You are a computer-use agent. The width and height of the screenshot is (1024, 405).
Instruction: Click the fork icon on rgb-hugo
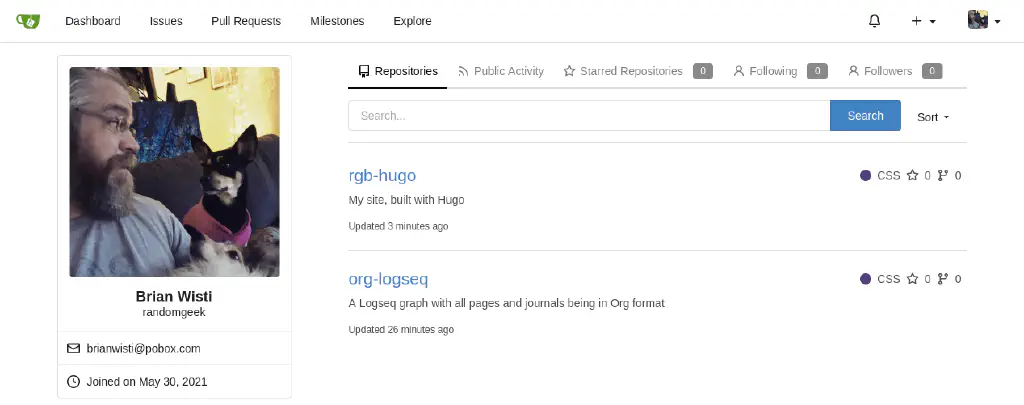942,176
